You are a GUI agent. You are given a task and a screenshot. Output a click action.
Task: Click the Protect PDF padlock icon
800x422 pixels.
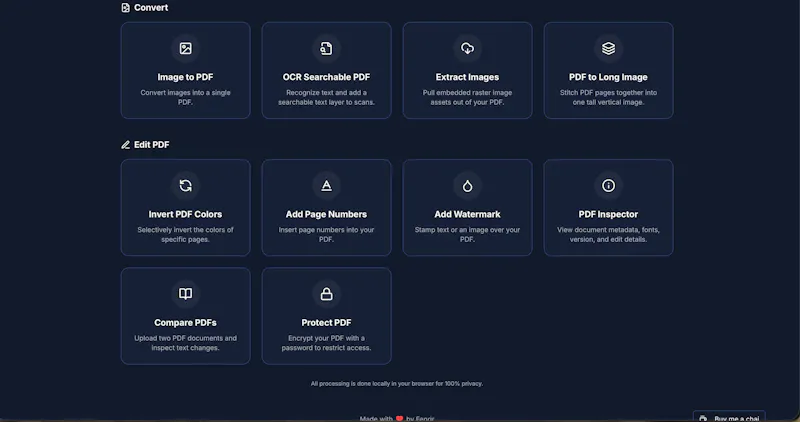(326, 294)
